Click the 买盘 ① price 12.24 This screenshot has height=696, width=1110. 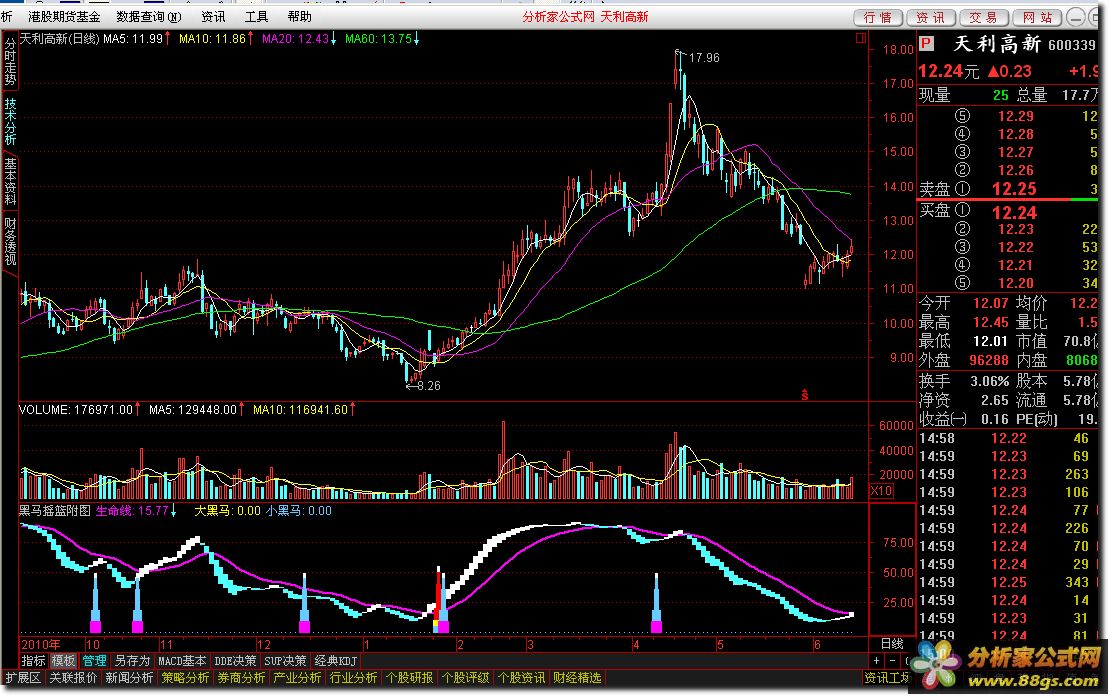pyautogui.click(x=1014, y=212)
